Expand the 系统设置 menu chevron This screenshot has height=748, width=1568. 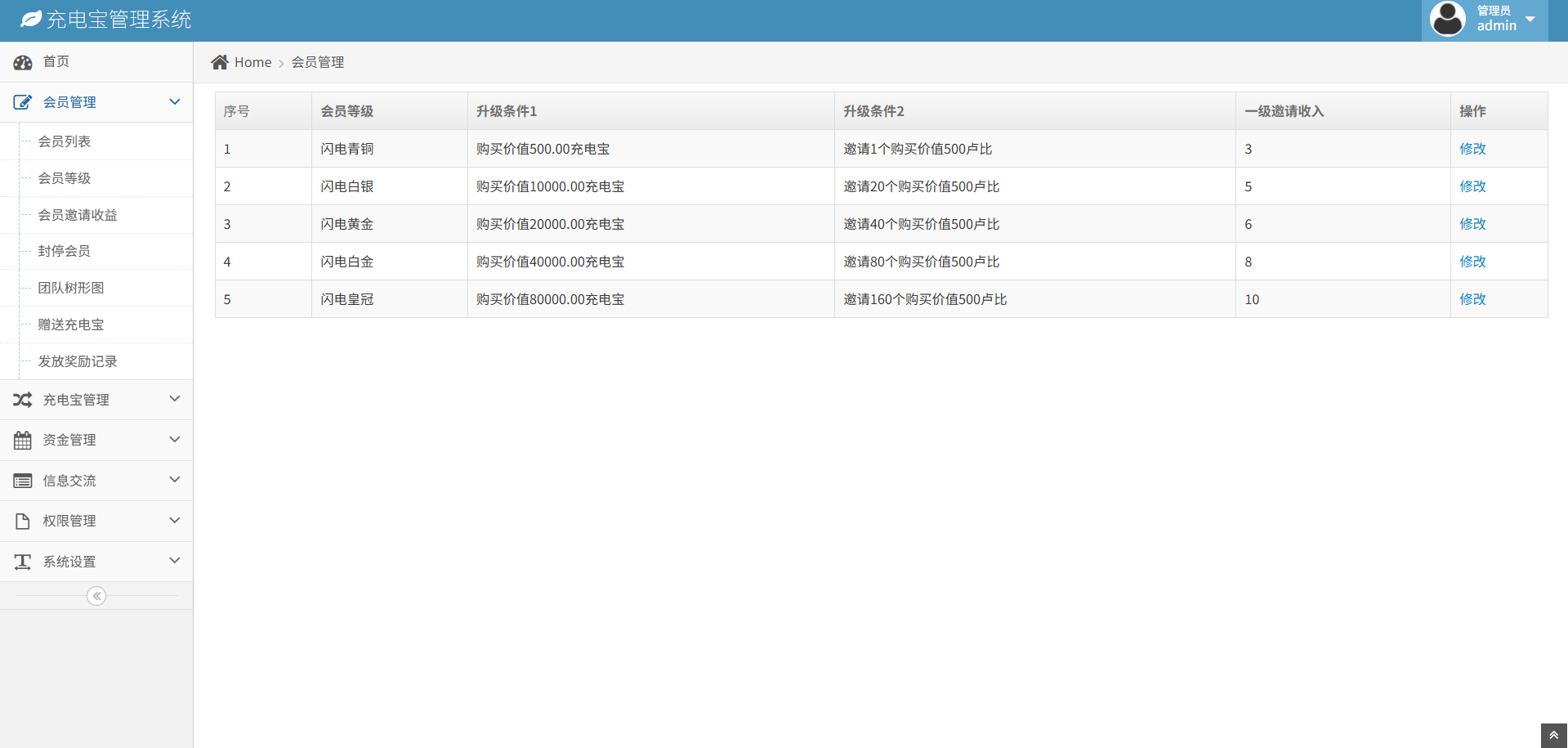click(x=174, y=561)
